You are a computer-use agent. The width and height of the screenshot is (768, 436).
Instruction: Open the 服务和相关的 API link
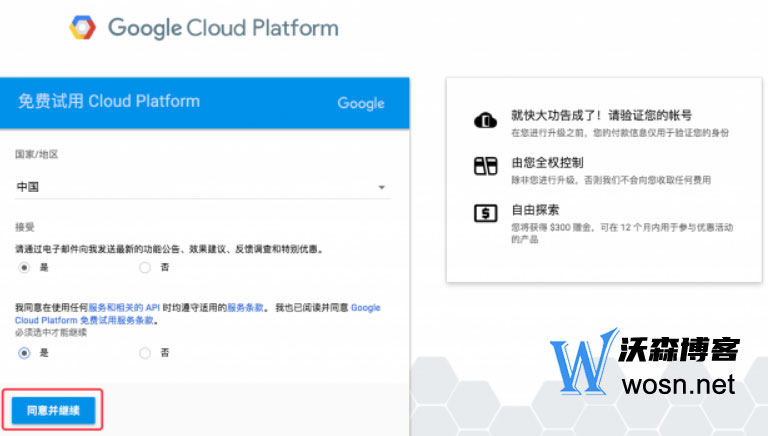coord(124,308)
